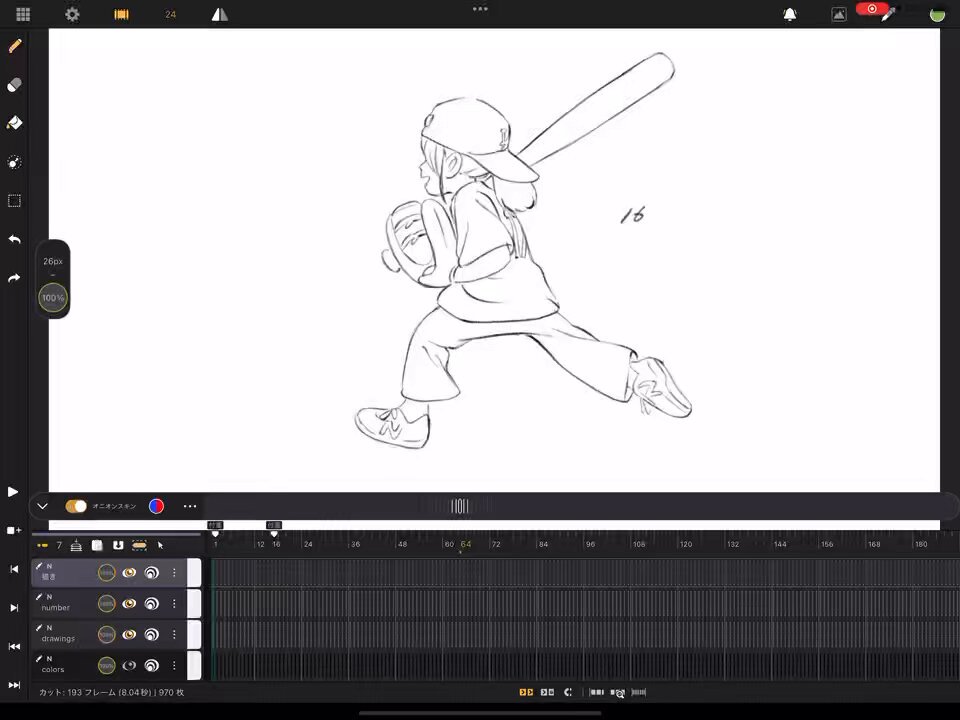The height and width of the screenshot is (720, 960).
Task: Open the grid gallery menu icon
Action: pyautogui.click(x=23, y=14)
